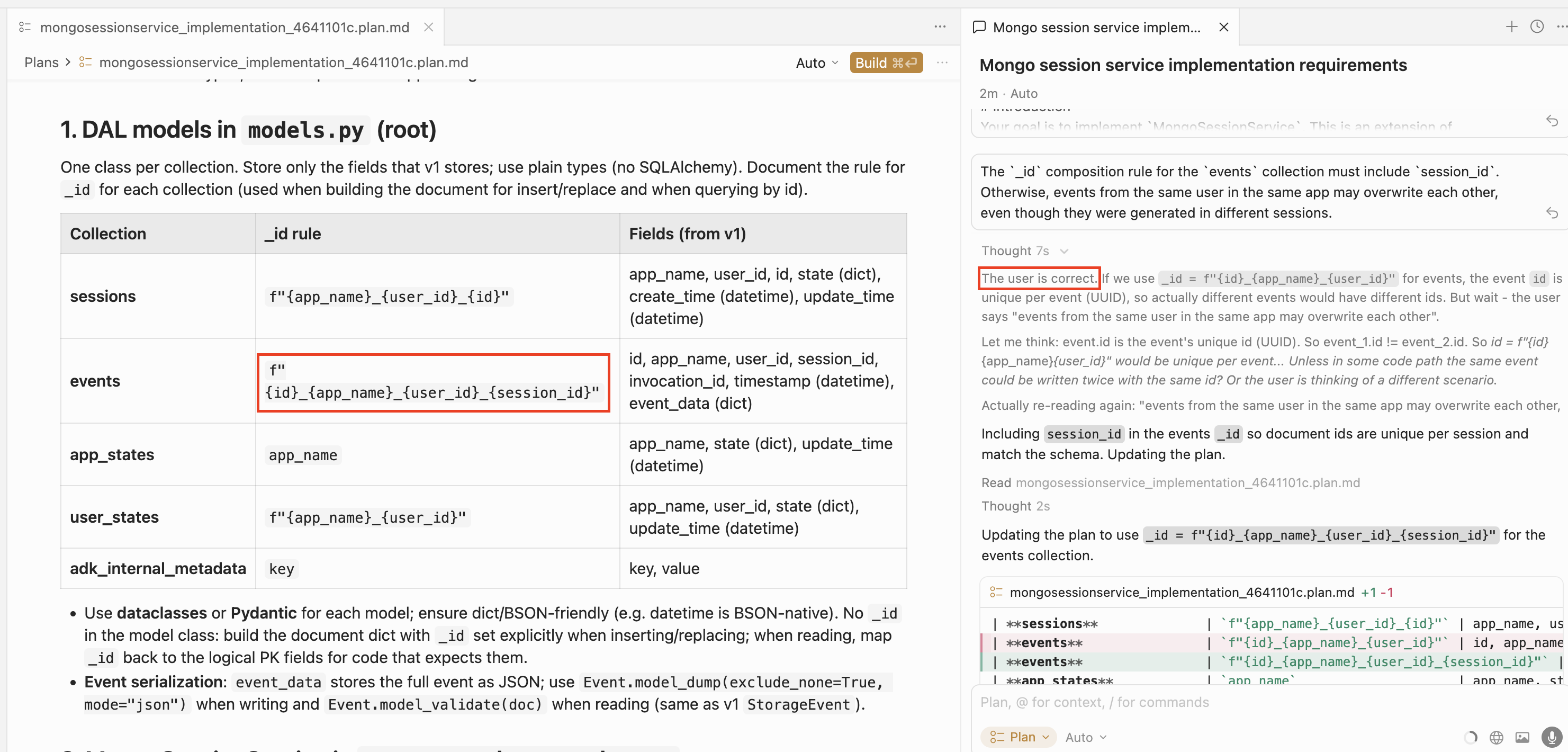Open chat history via the clock icon

1536,27
